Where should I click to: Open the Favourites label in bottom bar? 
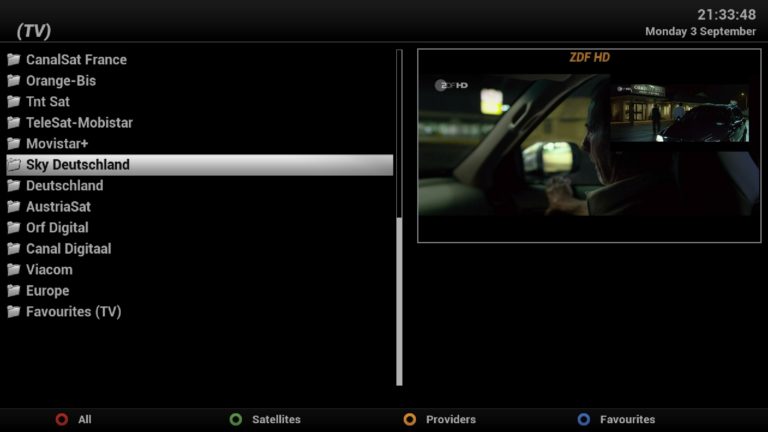pos(627,420)
